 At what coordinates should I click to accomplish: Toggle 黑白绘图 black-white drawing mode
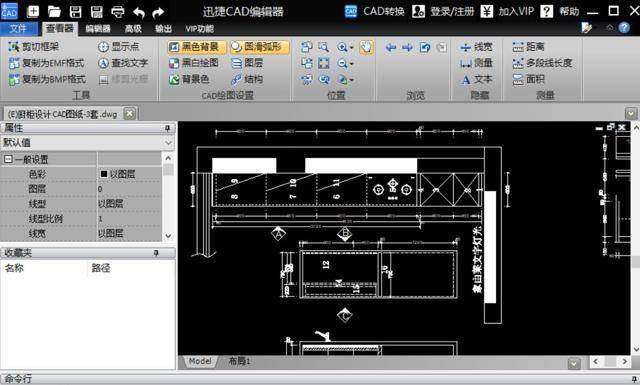194,63
